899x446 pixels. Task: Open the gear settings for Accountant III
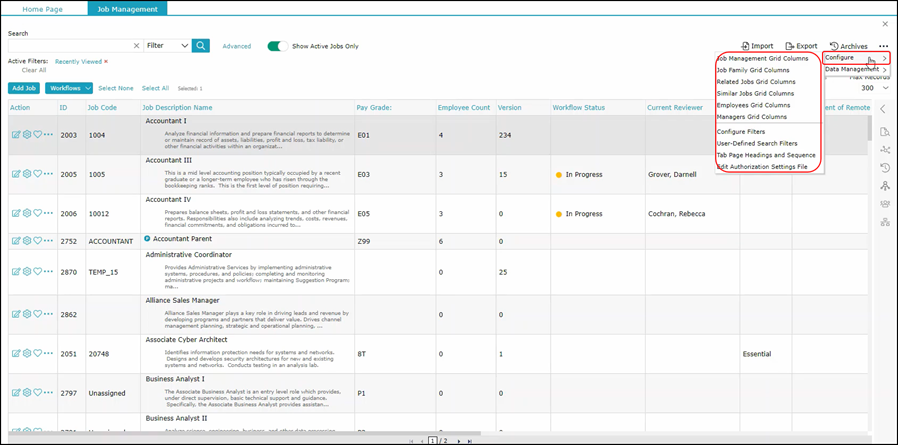coord(27,173)
